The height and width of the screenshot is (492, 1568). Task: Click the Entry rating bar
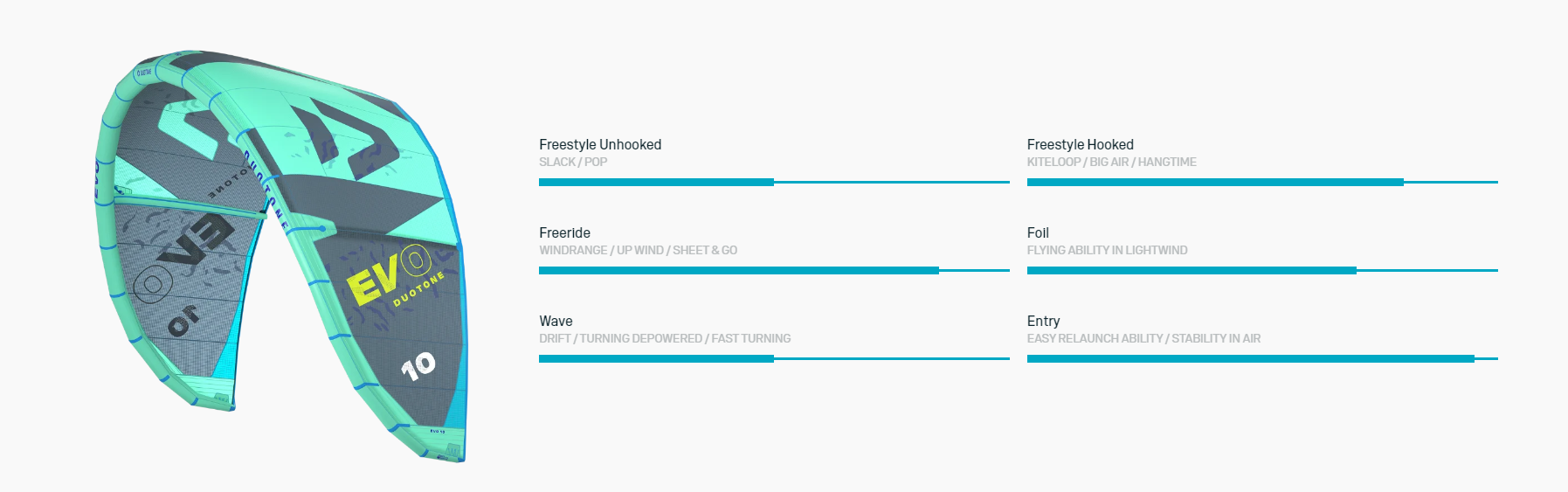coord(1262,358)
